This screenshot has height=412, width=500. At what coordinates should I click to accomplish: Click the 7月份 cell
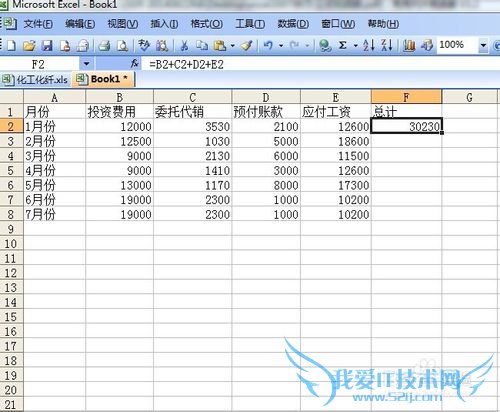pyautogui.click(x=54, y=214)
